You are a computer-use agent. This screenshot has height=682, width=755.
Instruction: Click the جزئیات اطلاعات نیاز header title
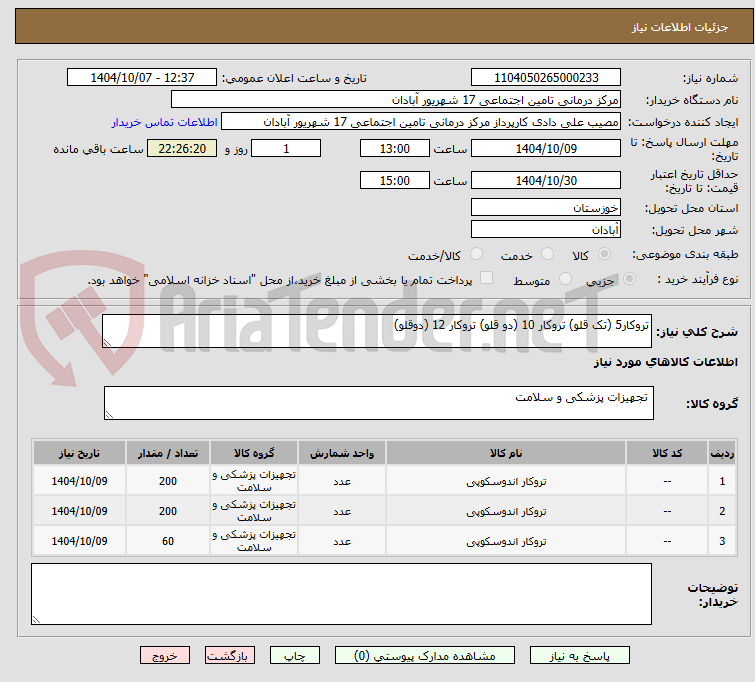coord(680,27)
